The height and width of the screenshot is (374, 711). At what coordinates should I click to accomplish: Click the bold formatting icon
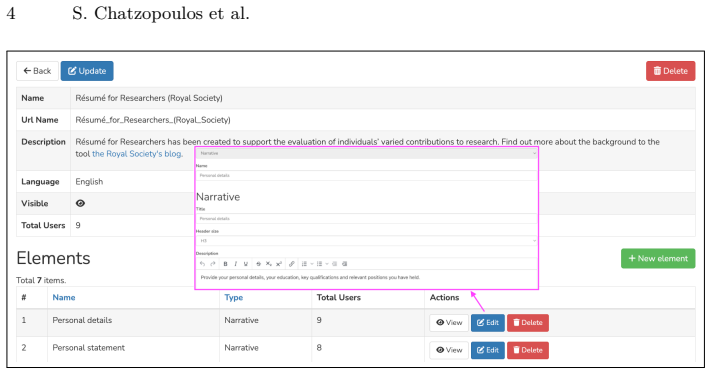pyautogui.click(x=225, y=264)
